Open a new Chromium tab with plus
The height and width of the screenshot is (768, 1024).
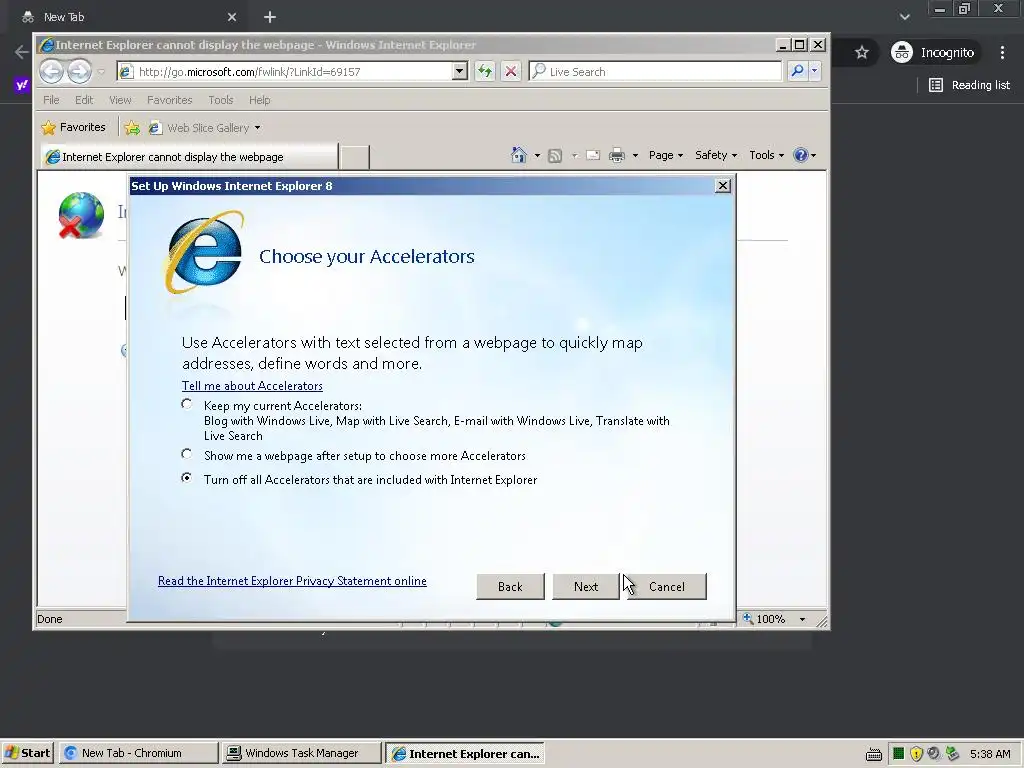[x=270, y=17]
